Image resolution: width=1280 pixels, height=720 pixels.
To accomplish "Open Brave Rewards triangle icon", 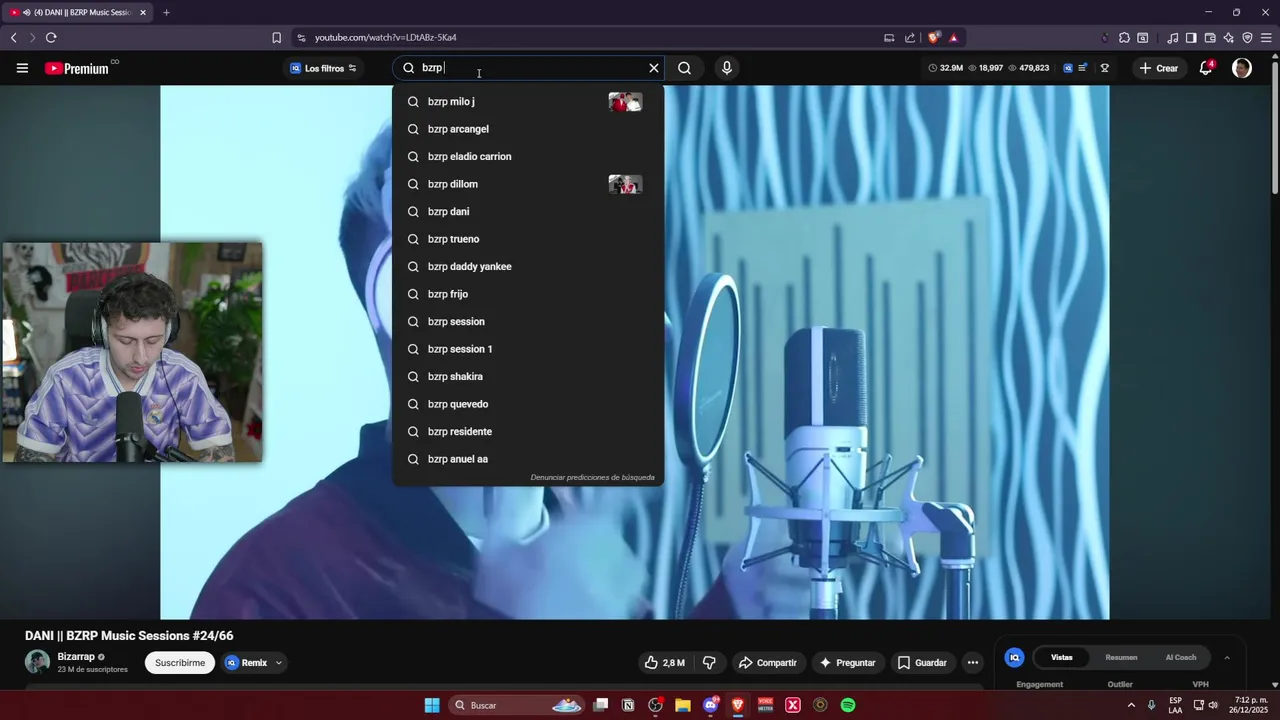I will coord(953,38).
